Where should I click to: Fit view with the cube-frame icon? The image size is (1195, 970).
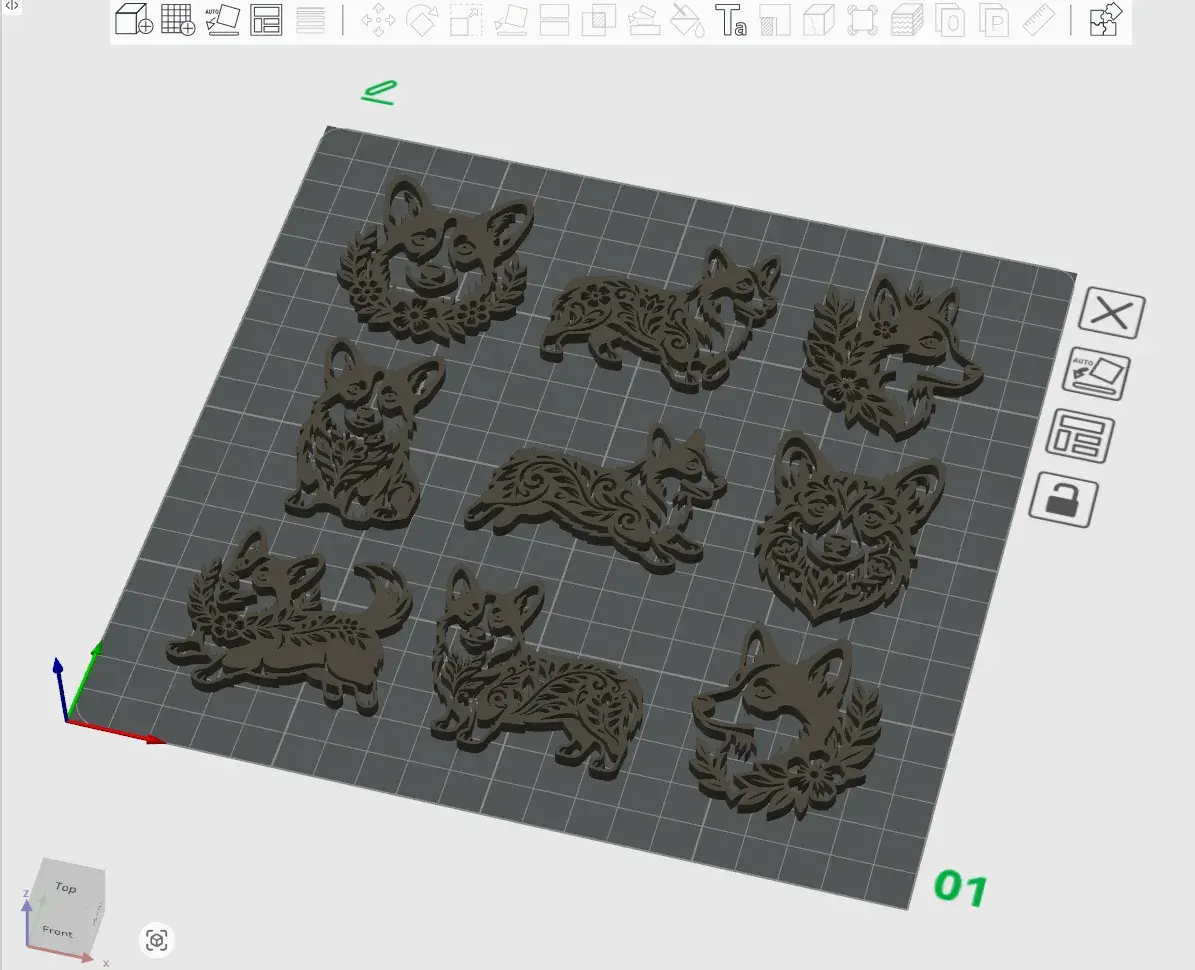coord(156,940)
